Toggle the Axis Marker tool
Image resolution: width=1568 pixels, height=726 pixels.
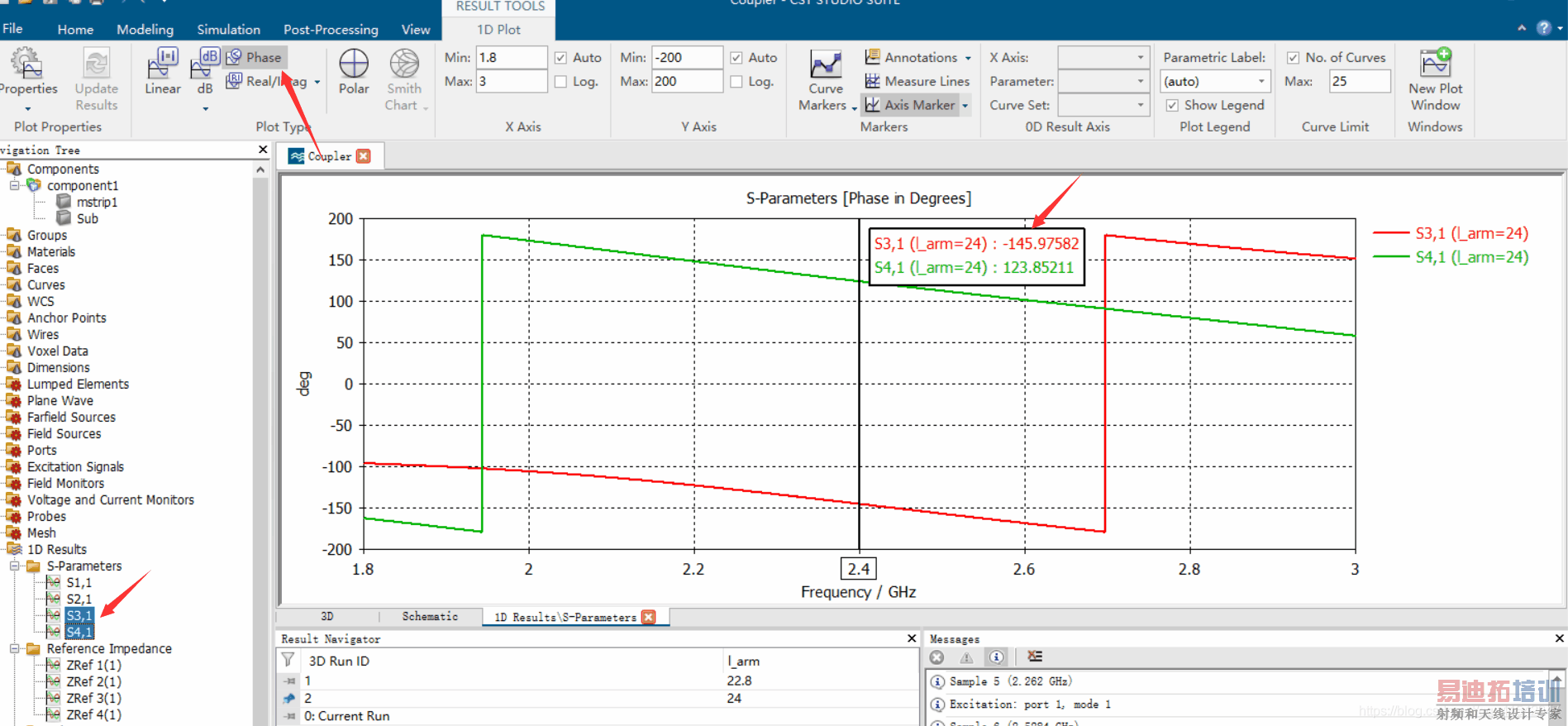pos(910,105)
